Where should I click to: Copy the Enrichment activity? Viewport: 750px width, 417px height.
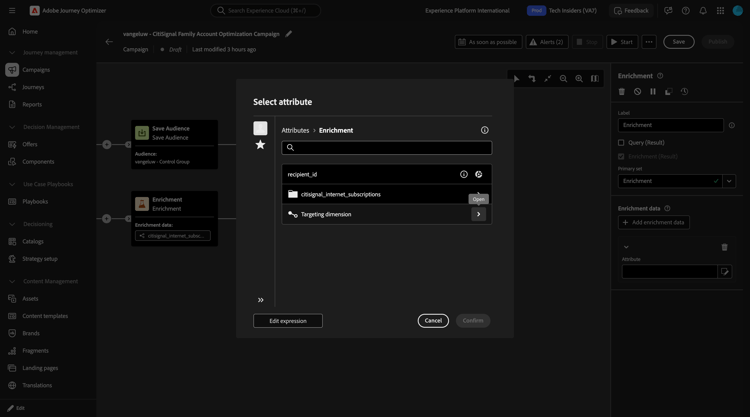tap(669, 91)
